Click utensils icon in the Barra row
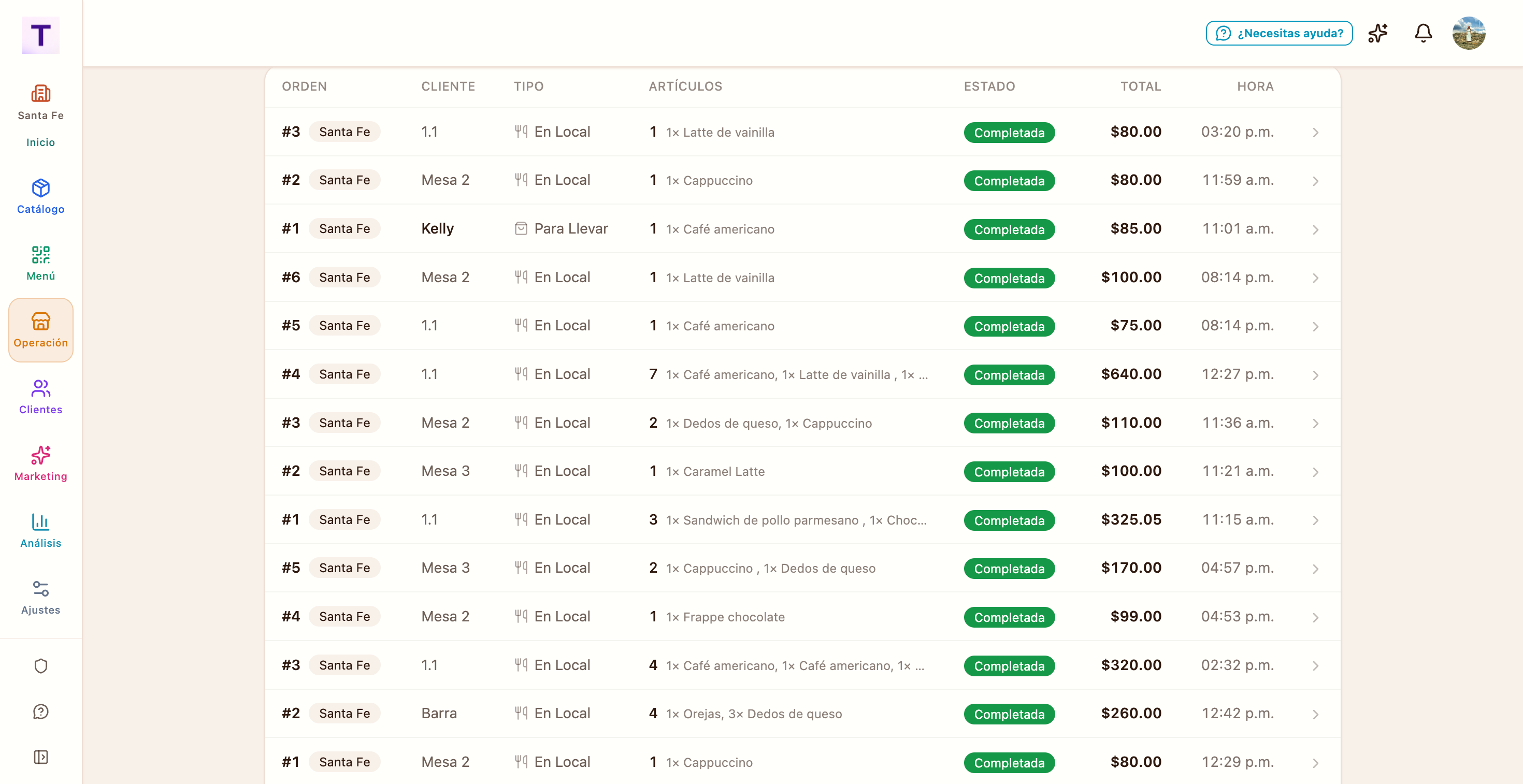The width and height of the screenshot is (1523, 784). pyautogui.click(x=521, y=713)
